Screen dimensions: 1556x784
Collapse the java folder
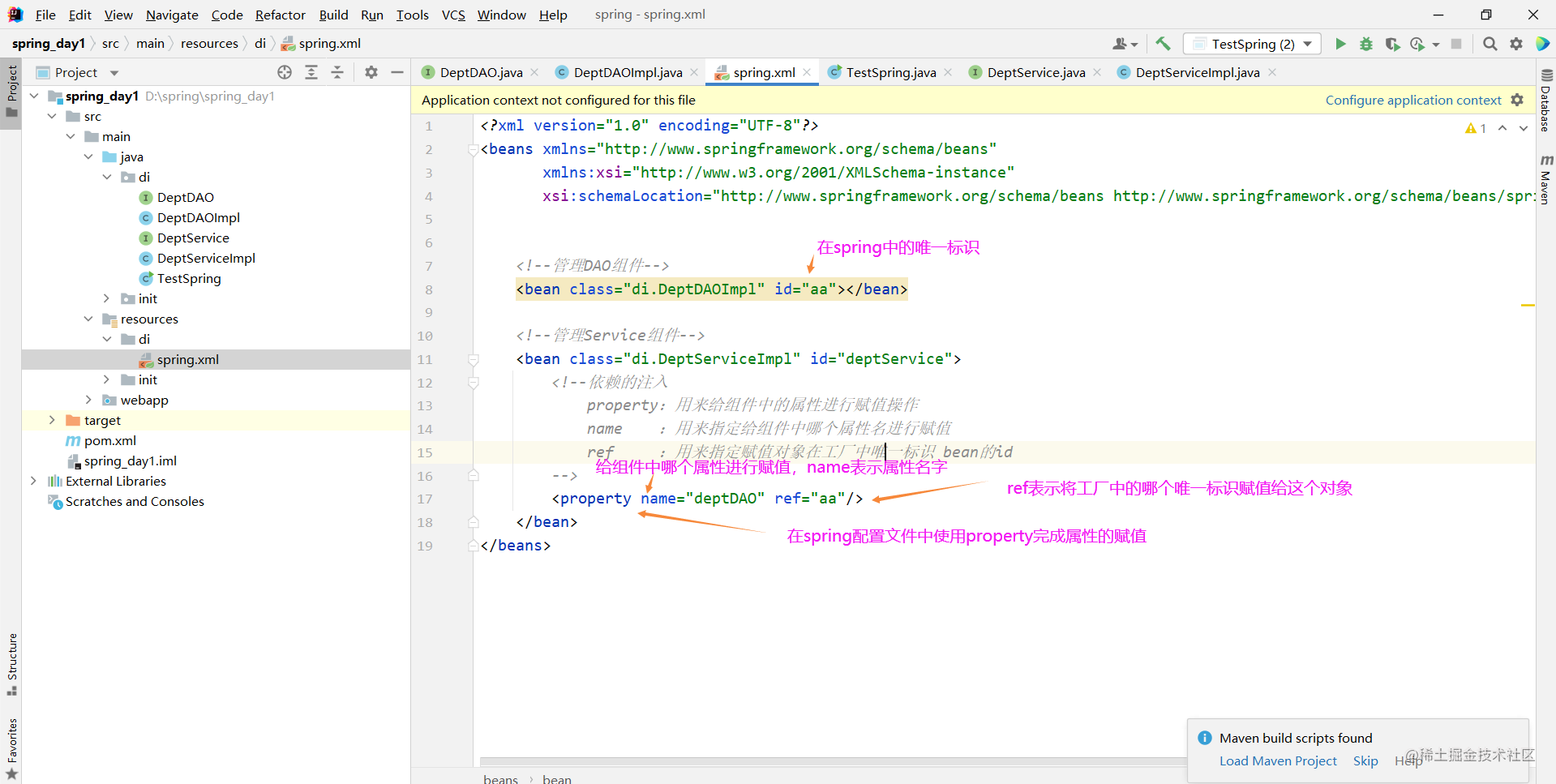[x=88, y=156]
